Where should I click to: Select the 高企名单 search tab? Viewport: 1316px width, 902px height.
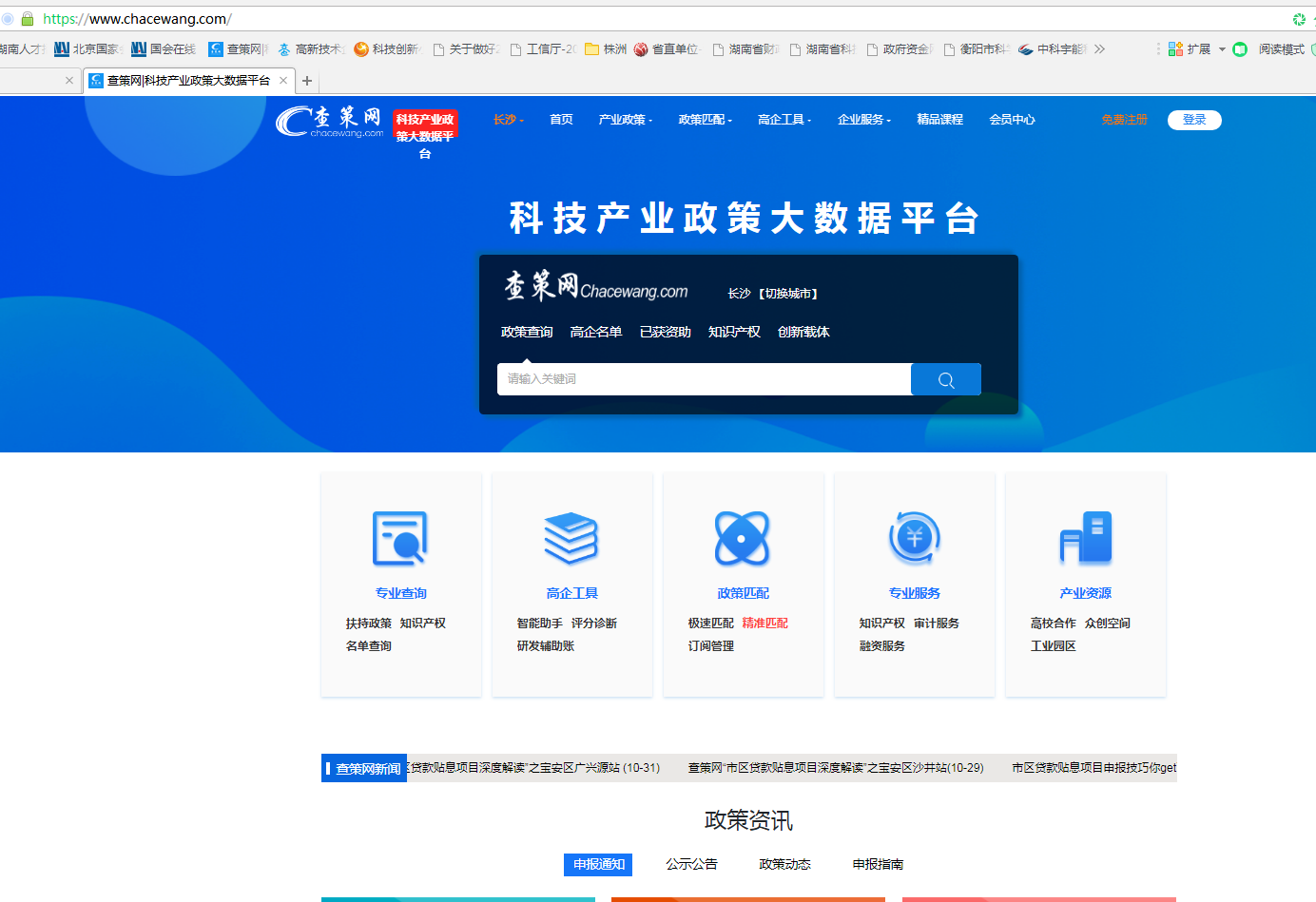point(596,332)
